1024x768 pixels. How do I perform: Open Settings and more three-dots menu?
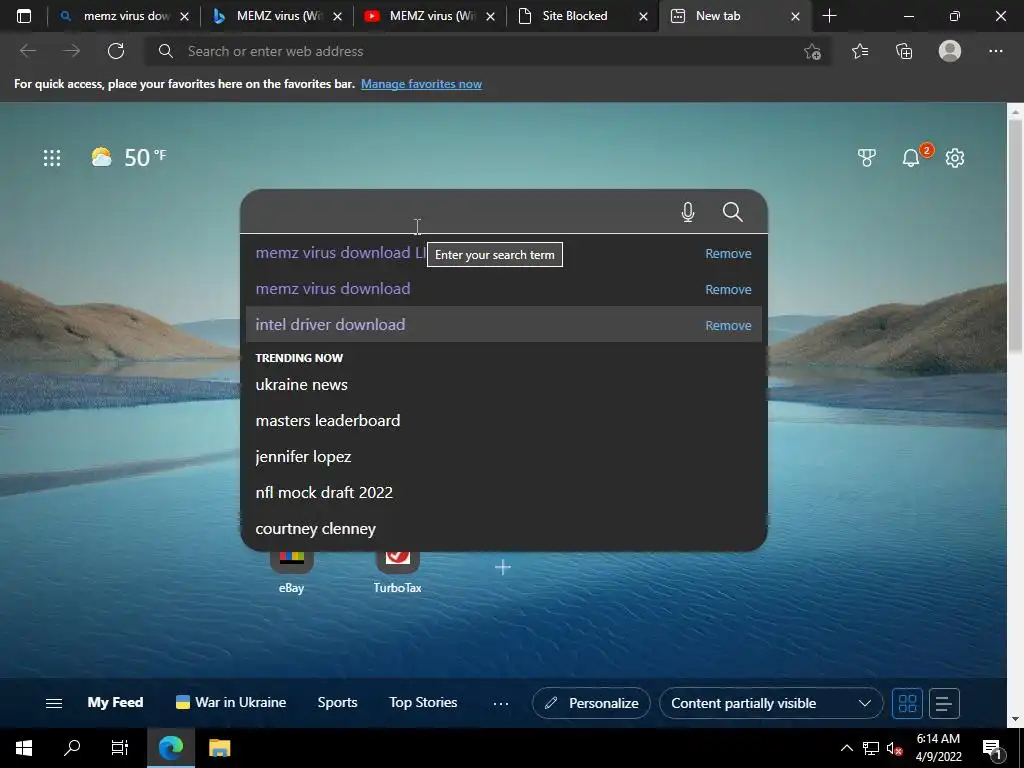pyautogui.click(x=995, y=51)
